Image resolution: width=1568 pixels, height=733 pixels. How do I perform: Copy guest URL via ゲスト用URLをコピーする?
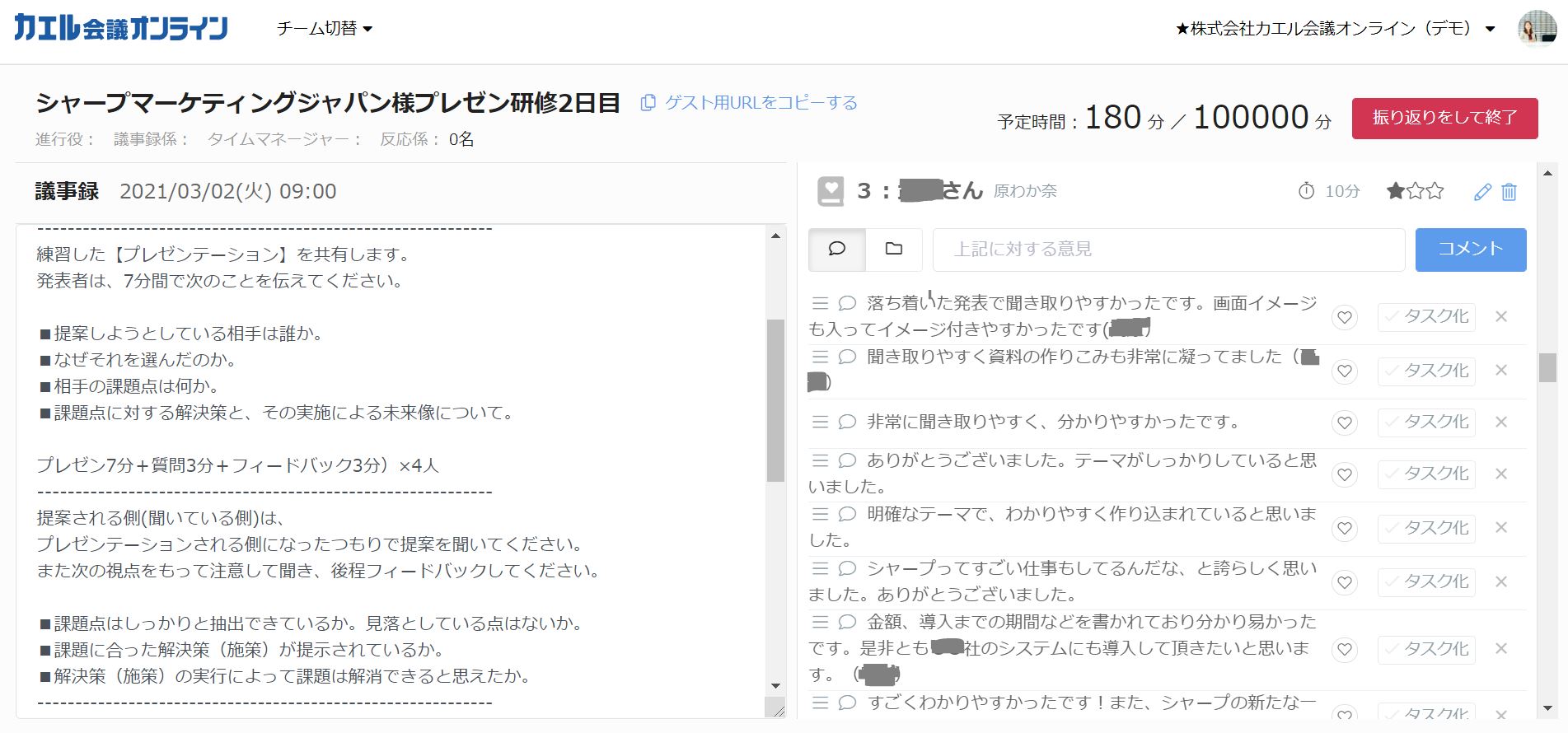[x=750, y=103]
